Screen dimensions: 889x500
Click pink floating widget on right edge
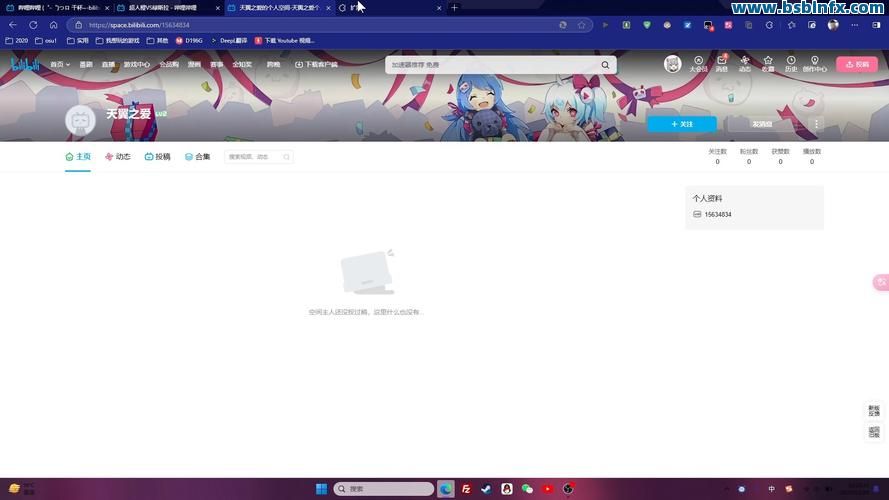point(881,282)
